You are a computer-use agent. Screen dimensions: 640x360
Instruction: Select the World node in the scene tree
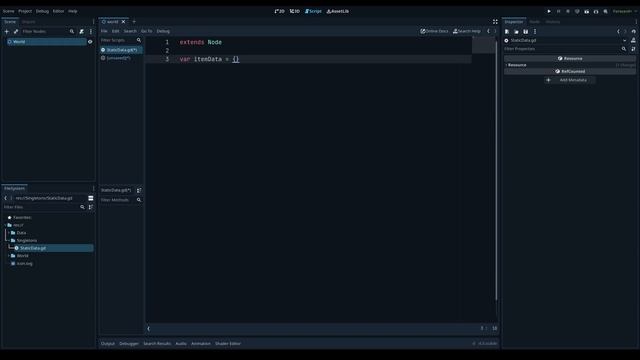[46, 42]
